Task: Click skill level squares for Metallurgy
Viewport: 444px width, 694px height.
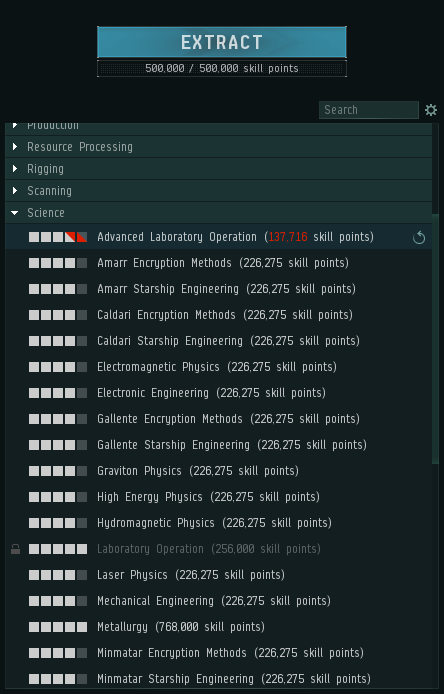Action: point(58,627)
